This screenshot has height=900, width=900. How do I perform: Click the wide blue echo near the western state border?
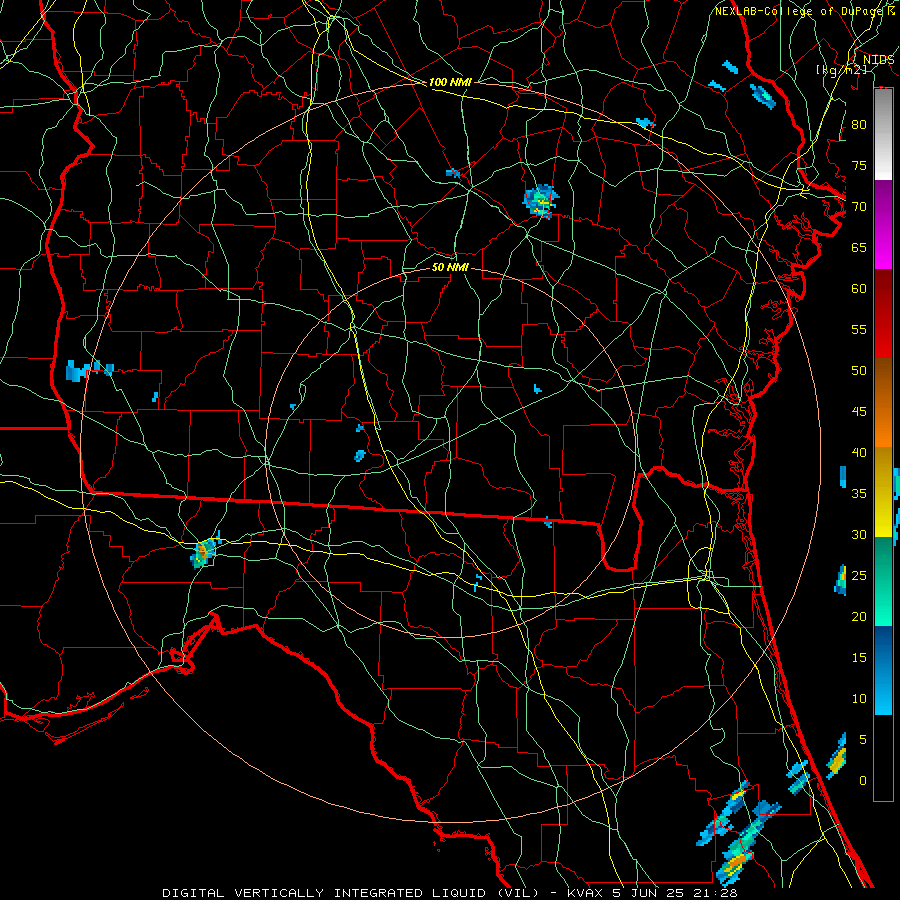pyautogui.click(x=90, y=370)
